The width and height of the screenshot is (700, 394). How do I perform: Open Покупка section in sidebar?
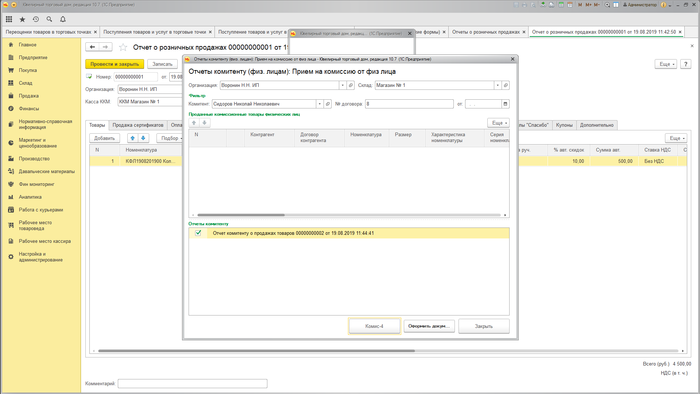coord(28,70)
